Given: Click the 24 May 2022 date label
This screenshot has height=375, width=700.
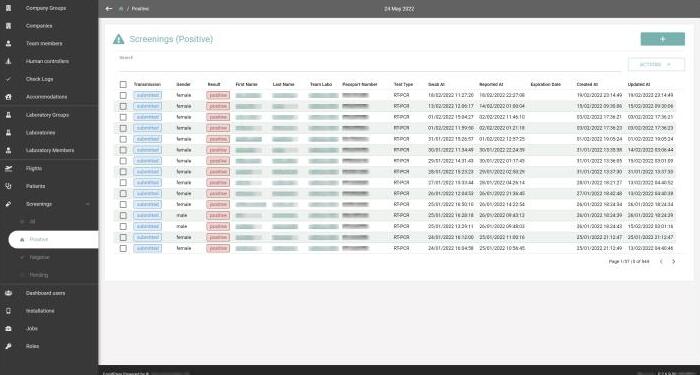Looking at the screenshot, I should click(399, 9).
